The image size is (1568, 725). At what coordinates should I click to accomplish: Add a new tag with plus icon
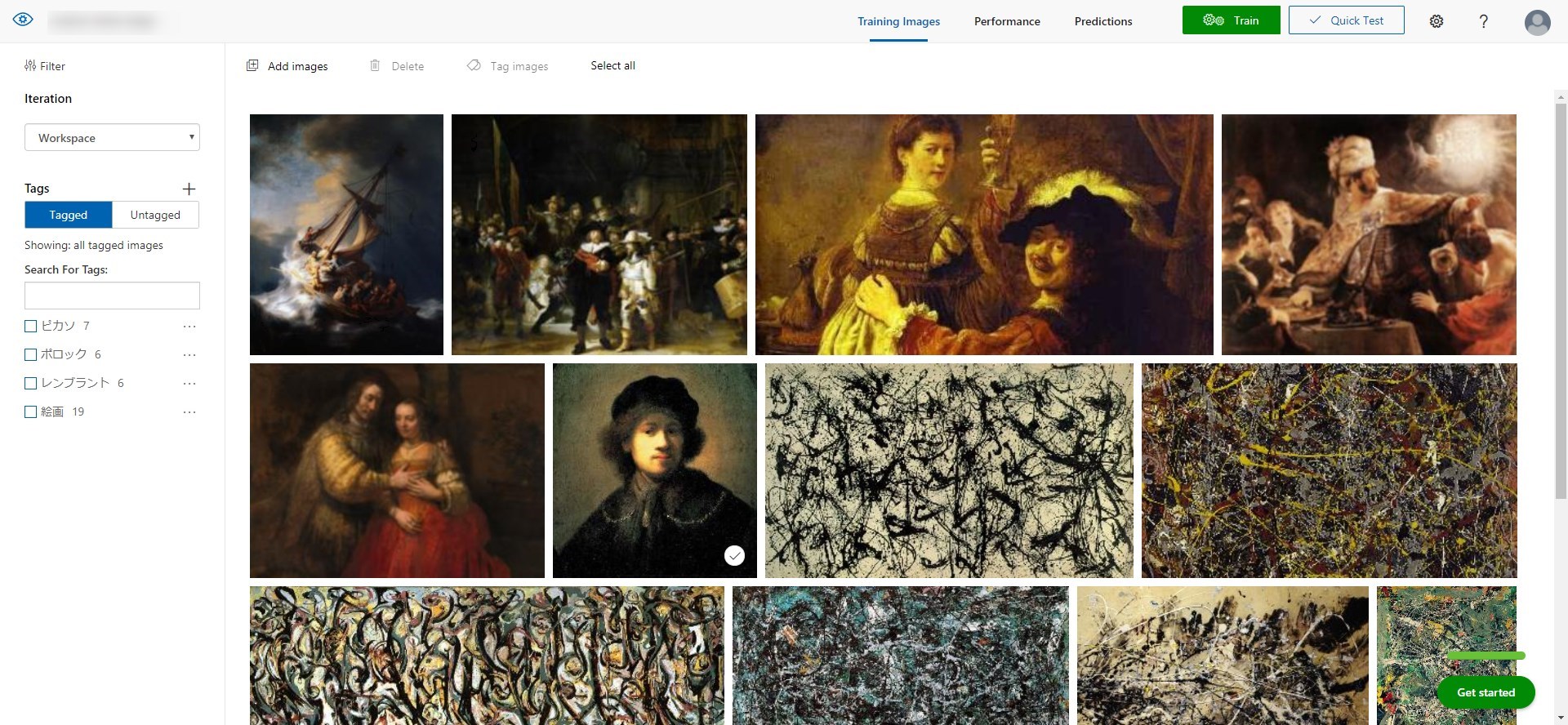coord(189,189)
